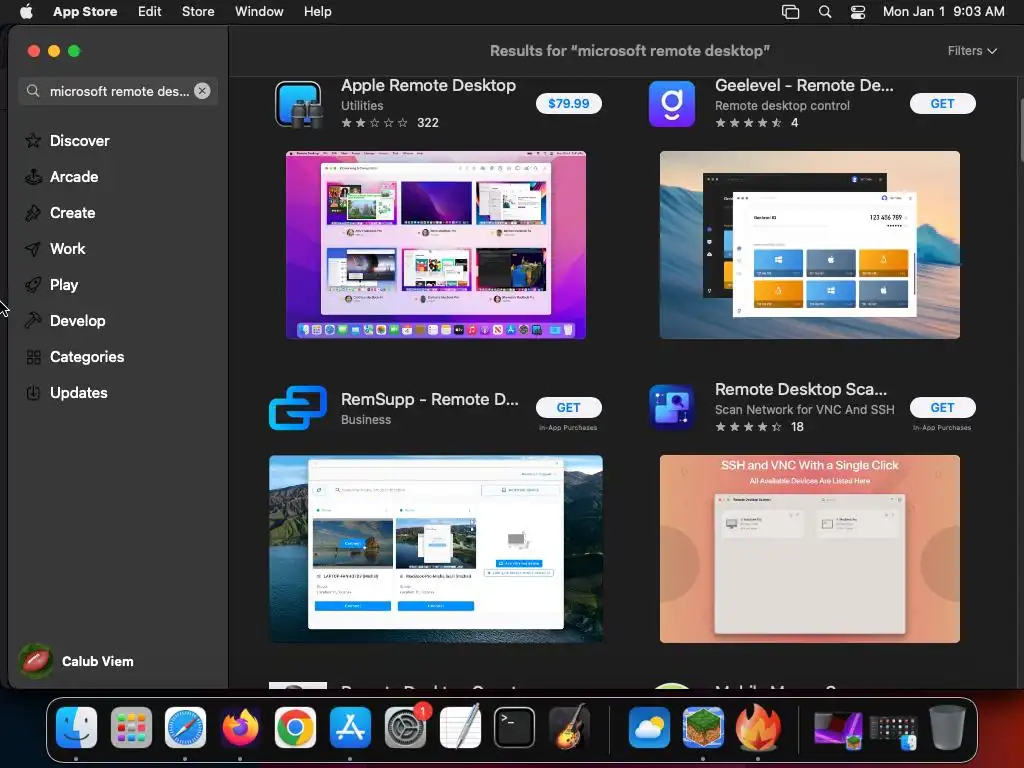Buy Apple Remote Desktop for $79.99

(x=569, y=104)
